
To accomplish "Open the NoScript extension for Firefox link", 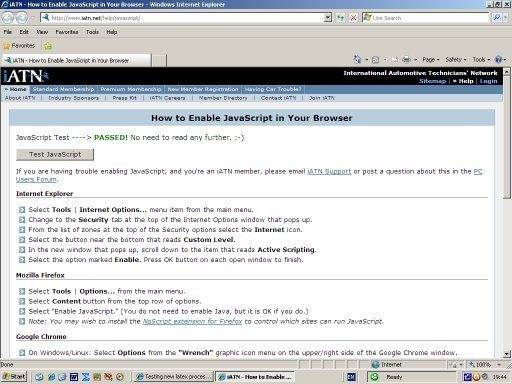I will coord(192,321).
